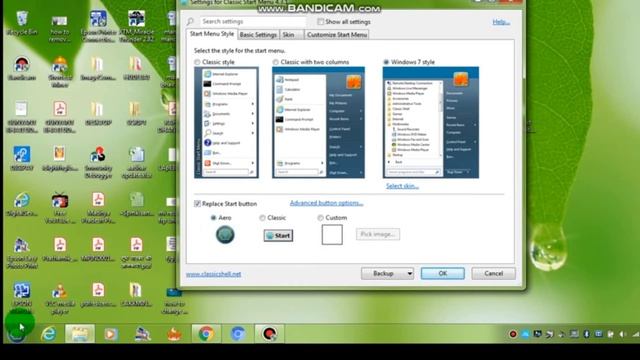Open the blue Chromium taskbar icon

pyautogui.click(x=238, y=333)
